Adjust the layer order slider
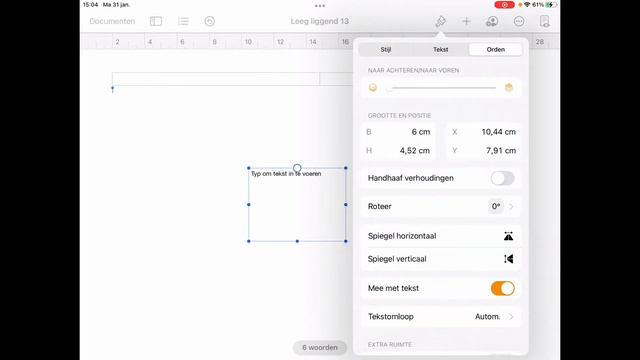Image resolution: width=640 pixels, height=360 pixels. point(442,88)
